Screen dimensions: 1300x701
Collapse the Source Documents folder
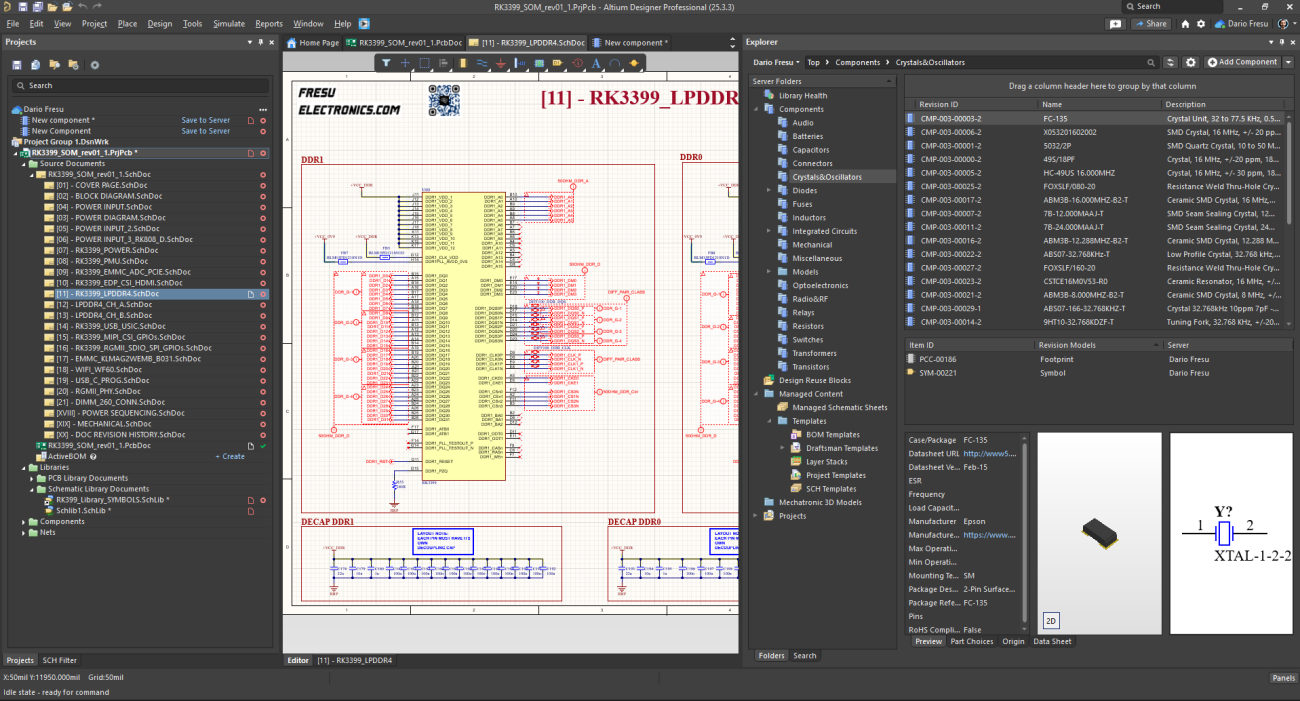pyautogui.click(x=24, y=164)
